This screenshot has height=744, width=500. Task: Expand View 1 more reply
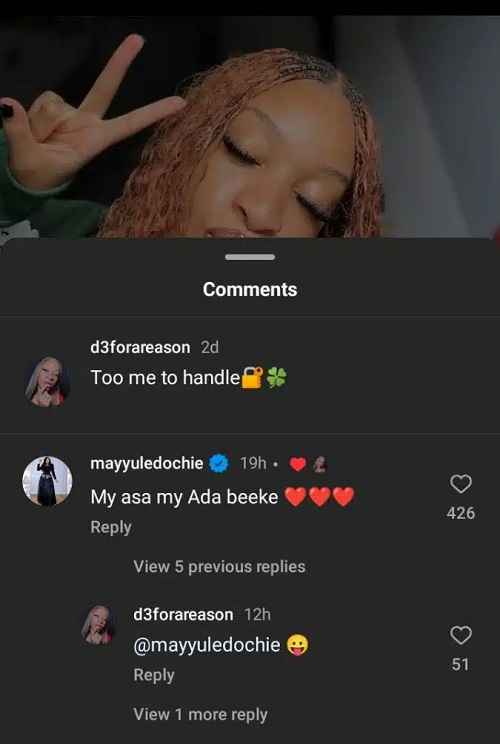coord(201,715)
